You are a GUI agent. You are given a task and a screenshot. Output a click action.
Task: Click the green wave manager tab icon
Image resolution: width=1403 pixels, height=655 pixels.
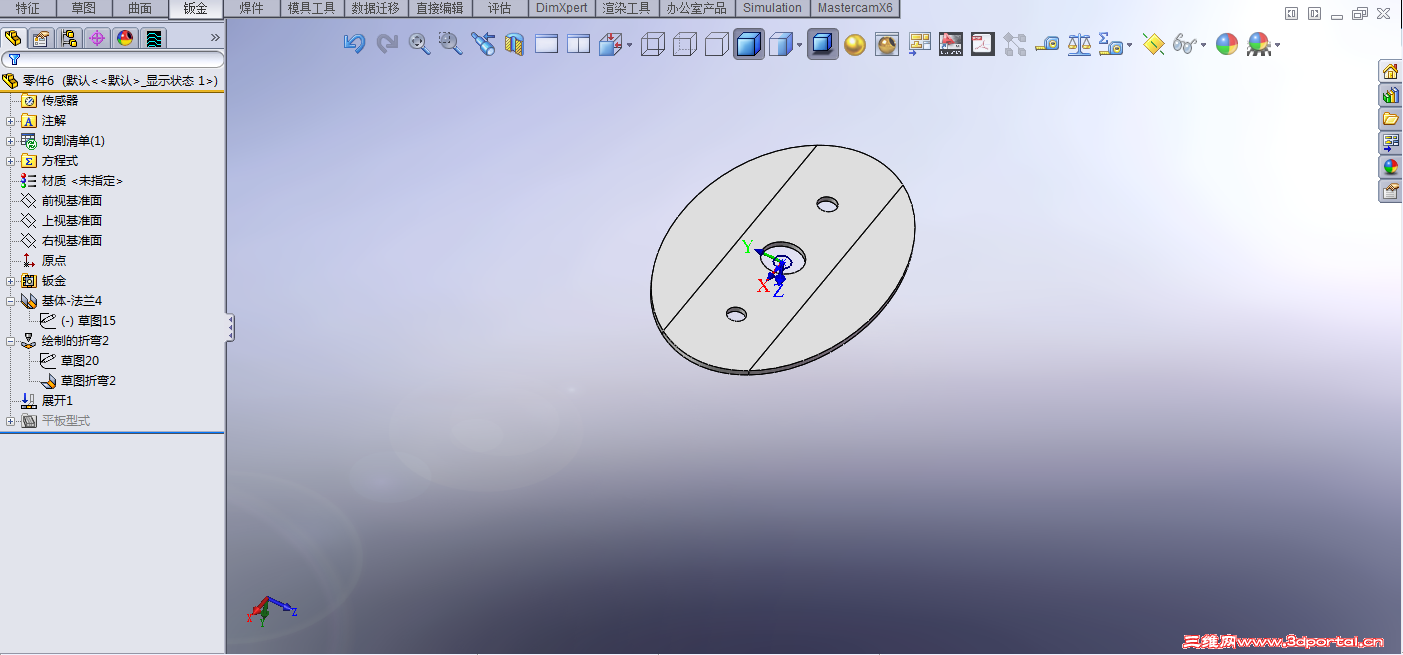[x=153, y=38]
